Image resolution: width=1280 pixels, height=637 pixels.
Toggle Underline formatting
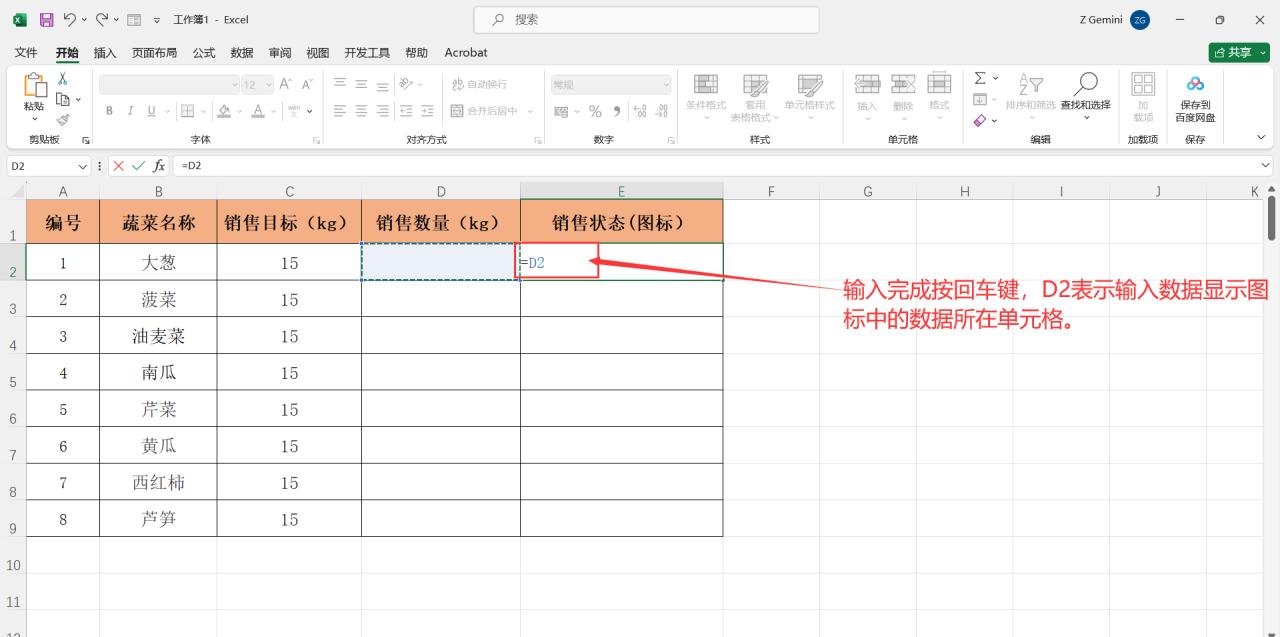coord(152,111)
